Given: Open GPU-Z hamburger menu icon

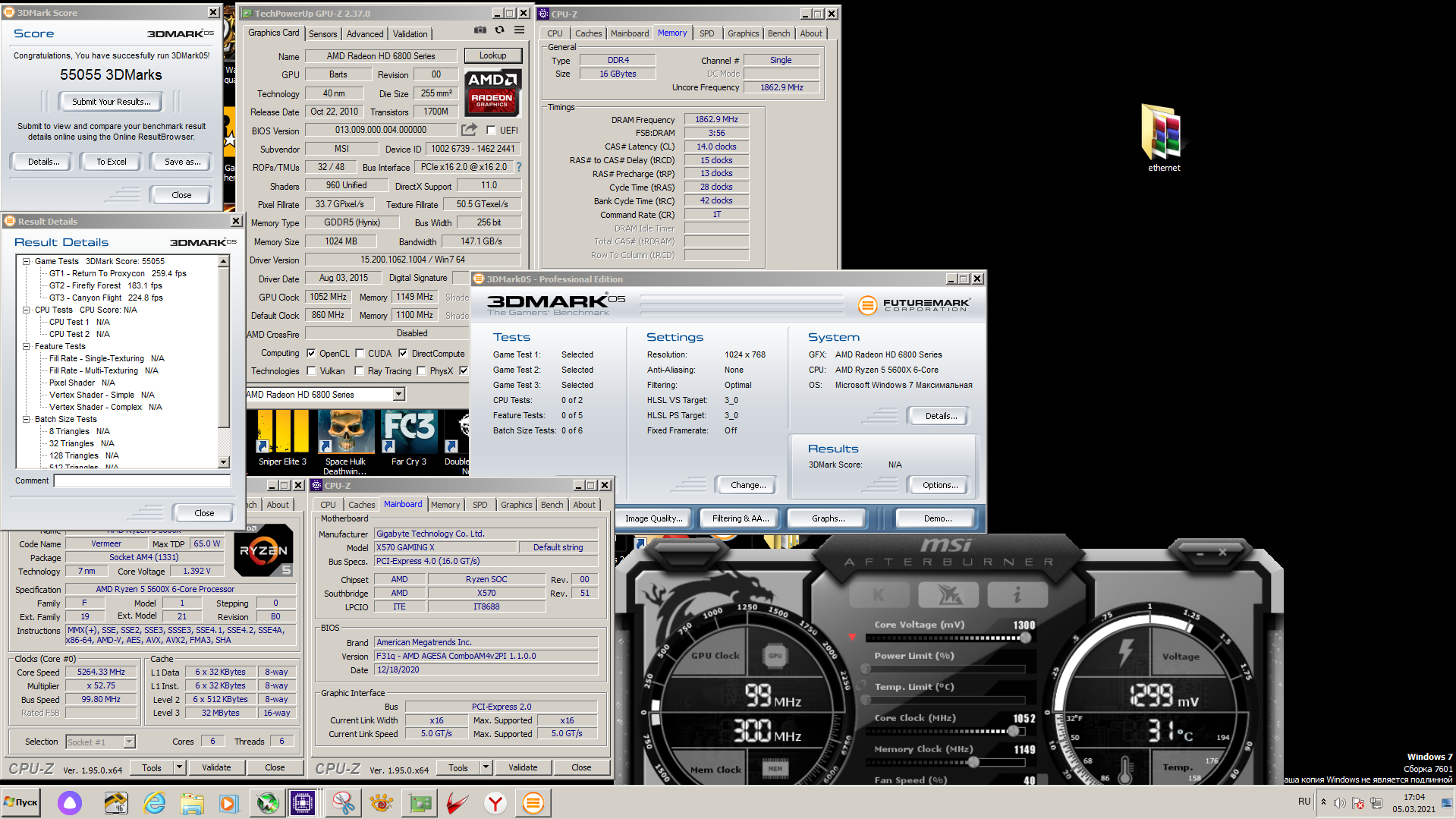Looking at the screenshot, I should point(519,30).
